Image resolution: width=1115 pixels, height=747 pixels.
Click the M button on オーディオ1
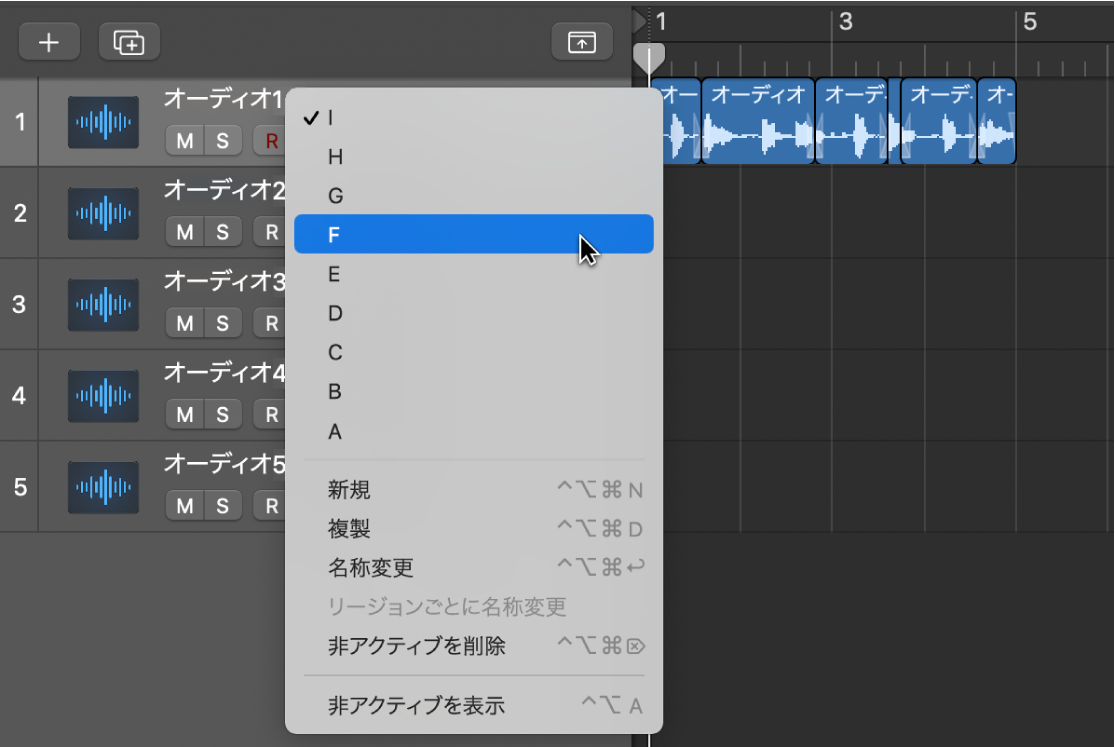[x=183, y=140]
